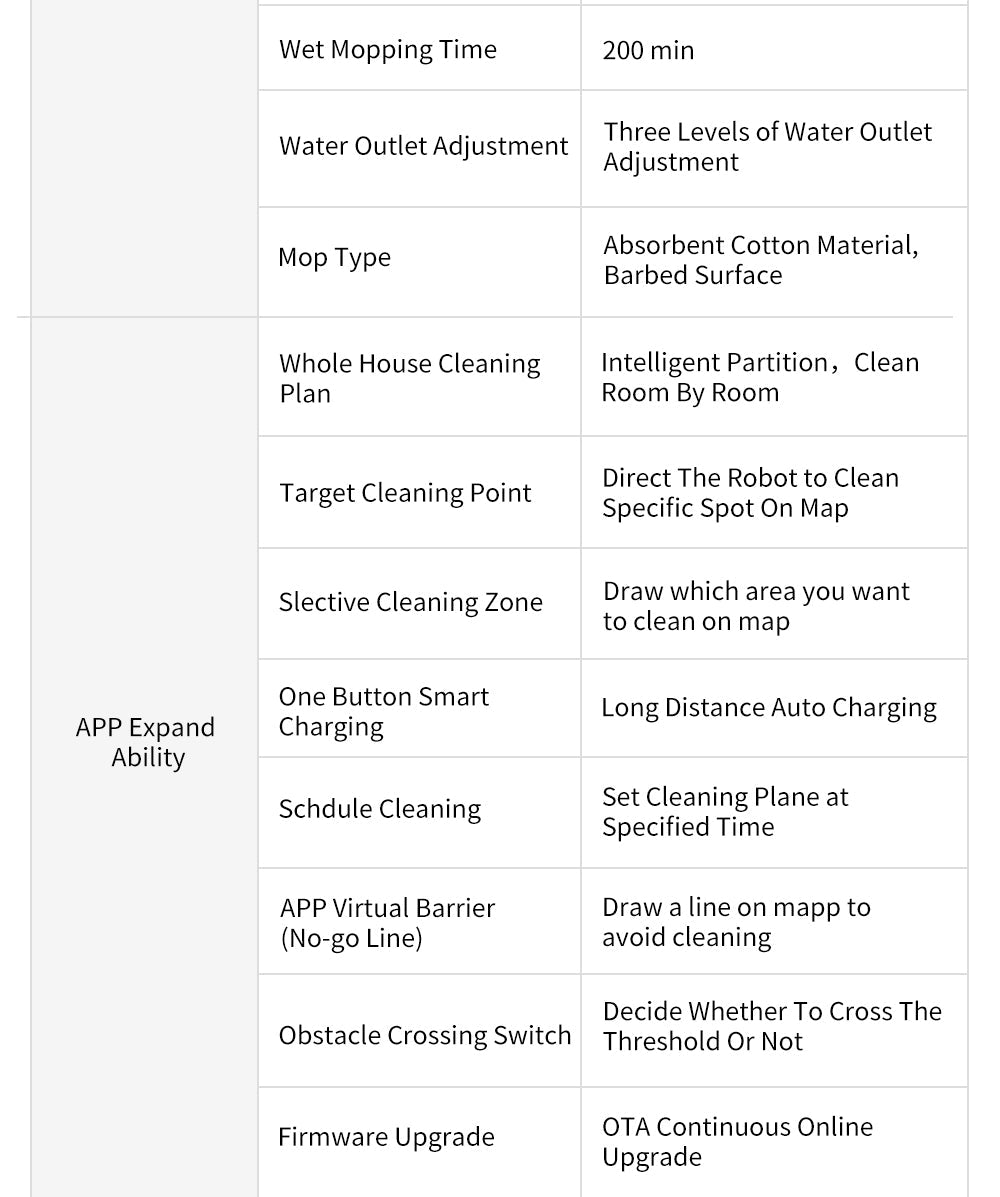Select Intelligent Partition description text
1000x1197 pixels.
click(x=759, y=377)
